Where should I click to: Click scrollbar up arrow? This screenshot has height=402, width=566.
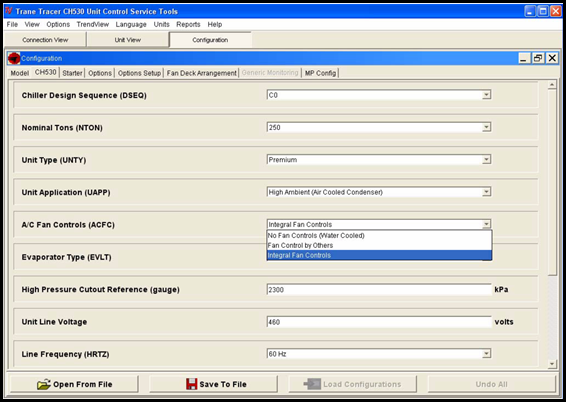[552, 85]
